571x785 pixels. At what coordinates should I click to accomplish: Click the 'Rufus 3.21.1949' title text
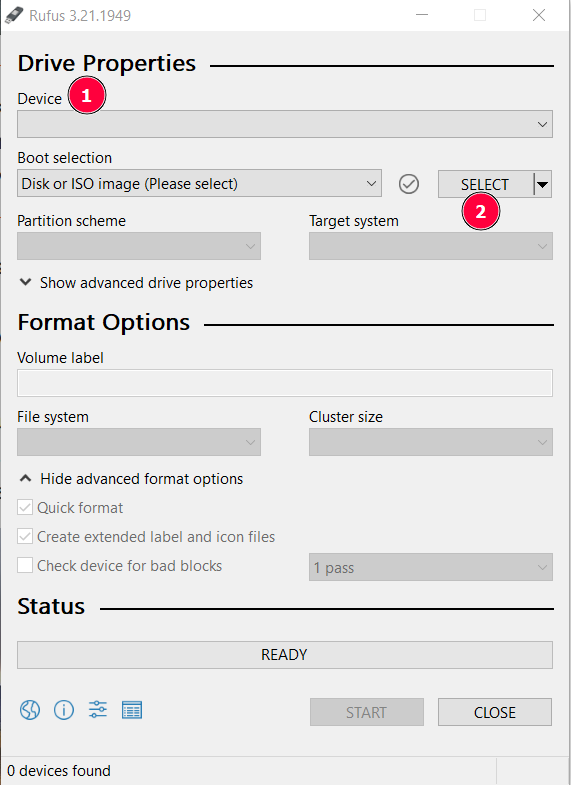(80, 16)
